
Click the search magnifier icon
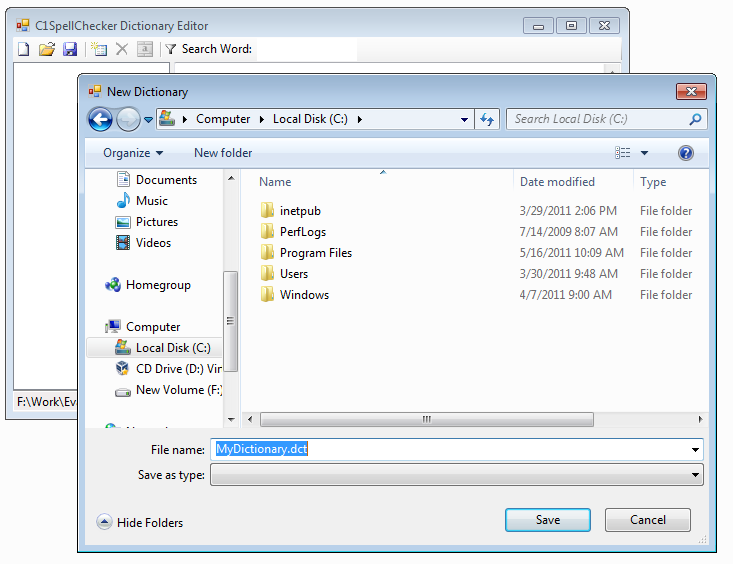click(696, 119)
